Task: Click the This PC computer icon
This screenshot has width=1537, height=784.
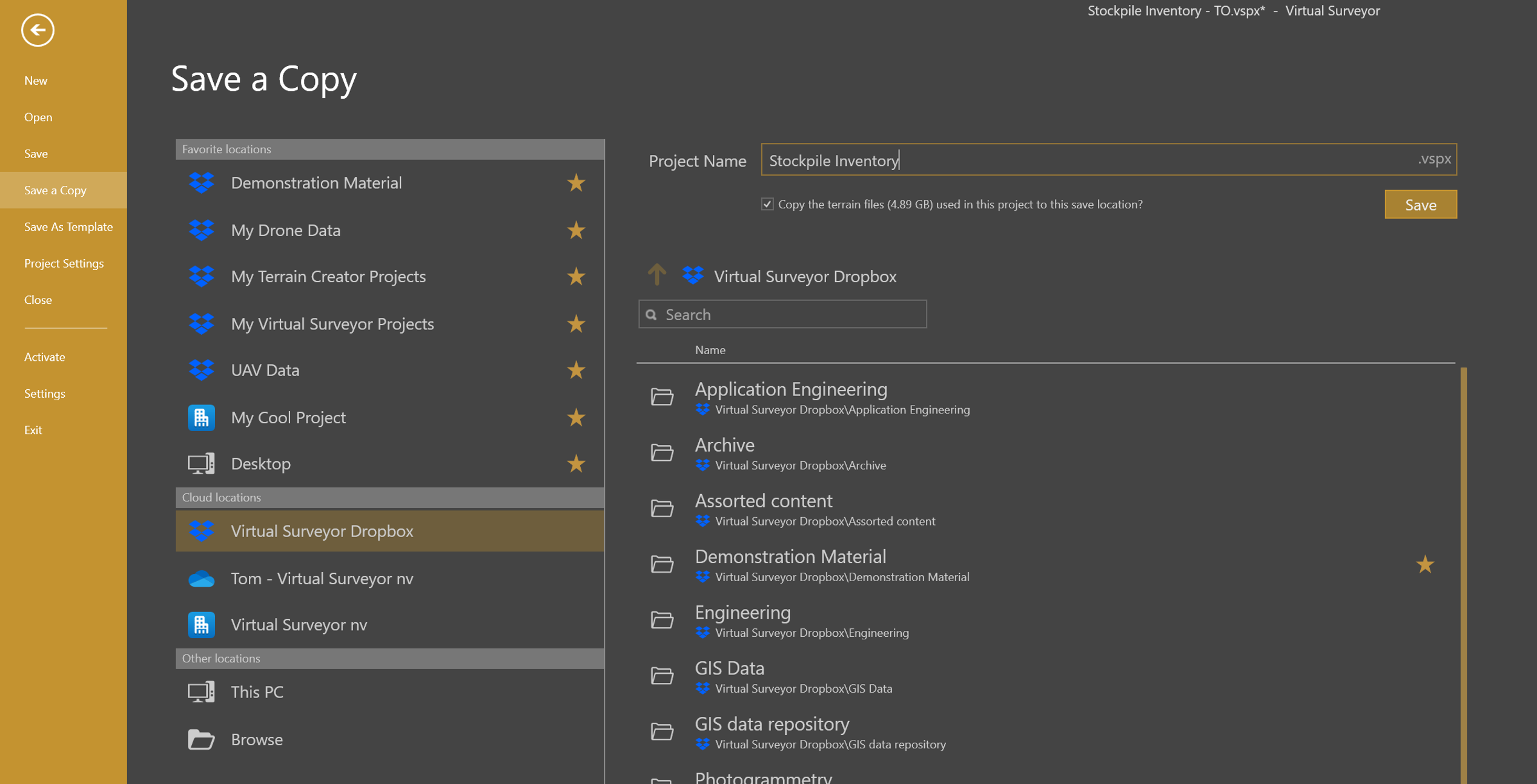Action: [x=201, y=692]
